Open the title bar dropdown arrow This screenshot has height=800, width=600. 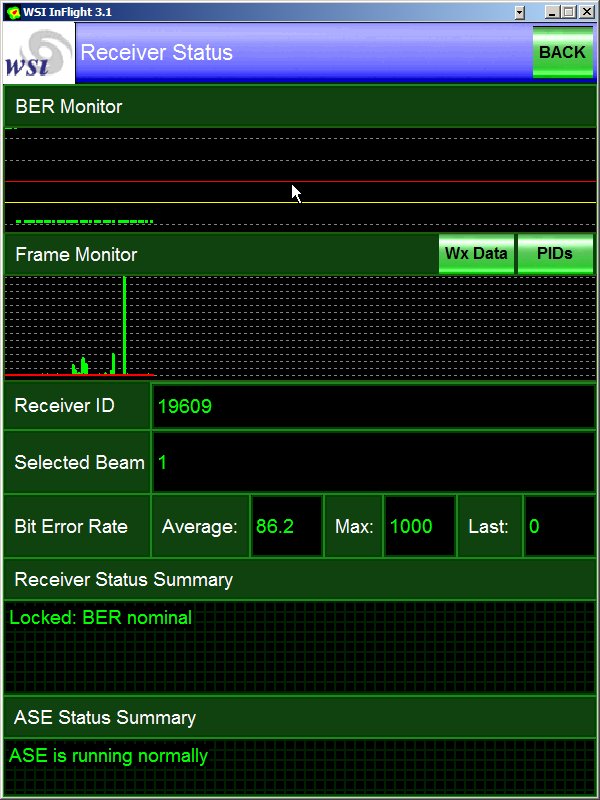(519, 12)
